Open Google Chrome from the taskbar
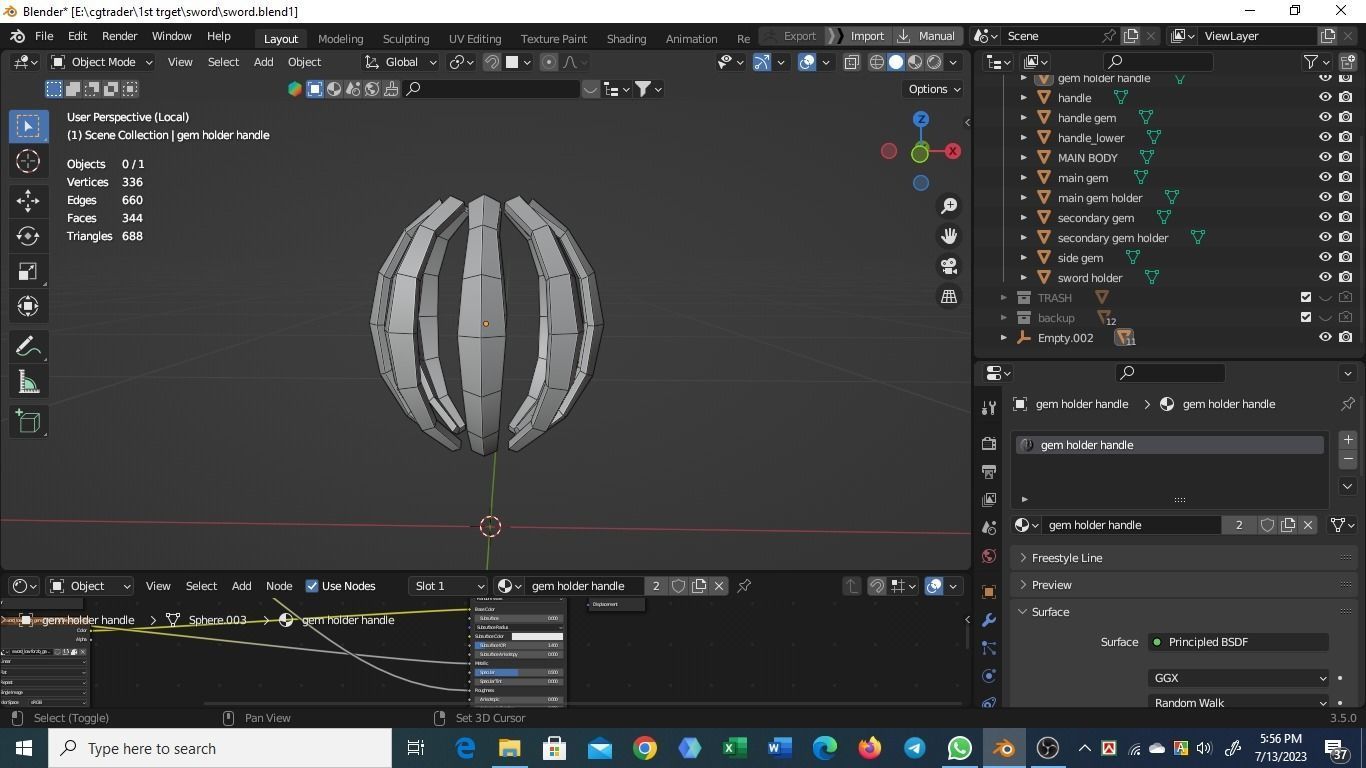The image size is (1366, 768). click(645, 748)
